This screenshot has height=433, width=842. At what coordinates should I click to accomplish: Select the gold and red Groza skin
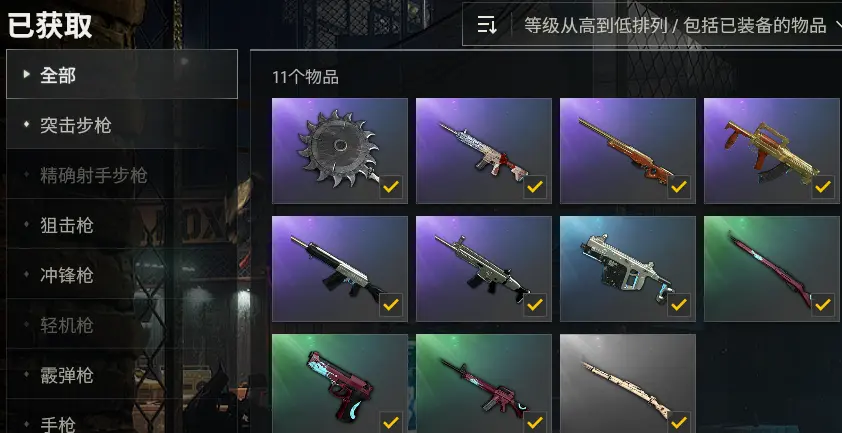(772, 151)
